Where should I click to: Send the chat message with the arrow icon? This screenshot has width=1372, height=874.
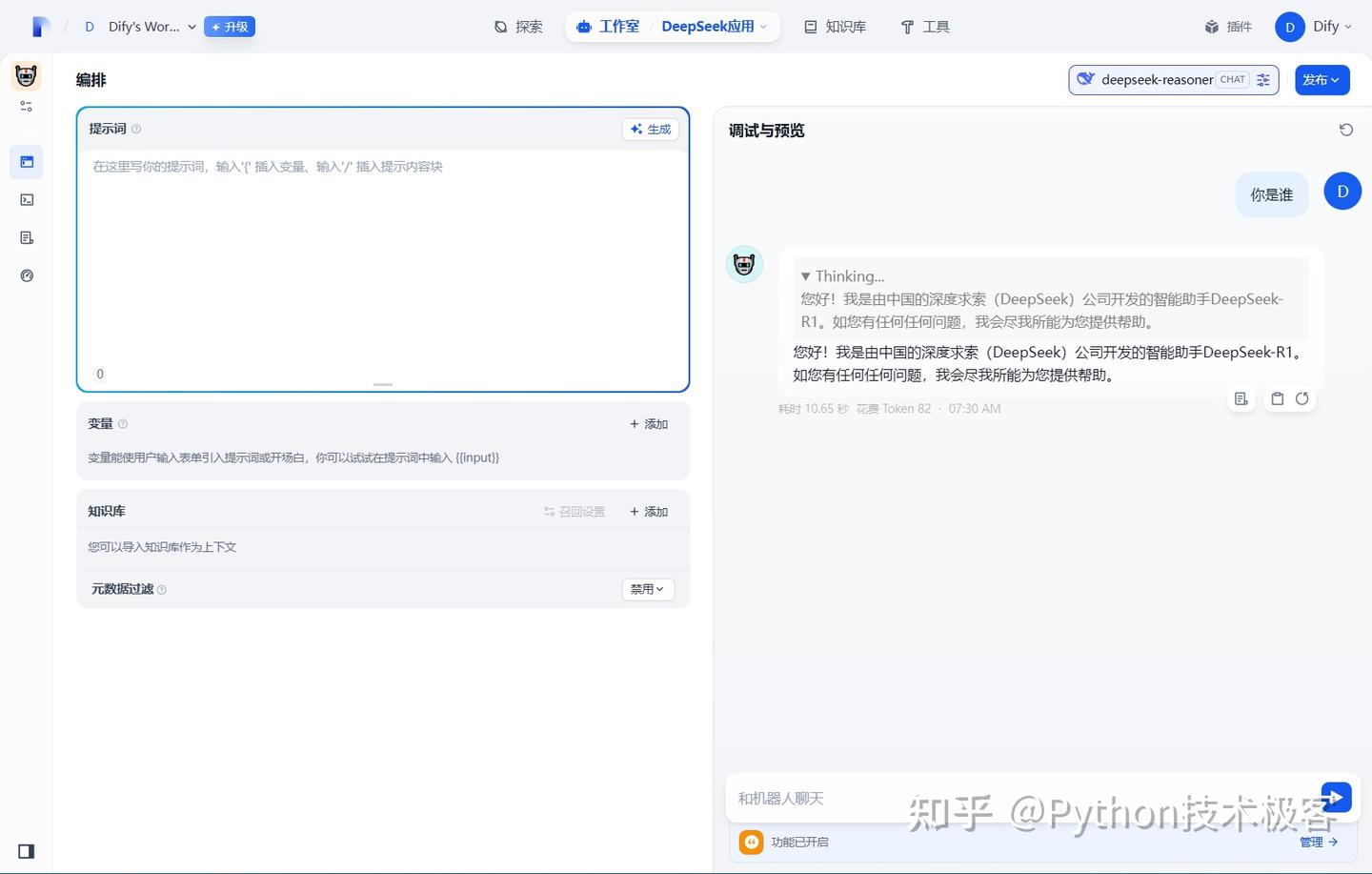1336,798
